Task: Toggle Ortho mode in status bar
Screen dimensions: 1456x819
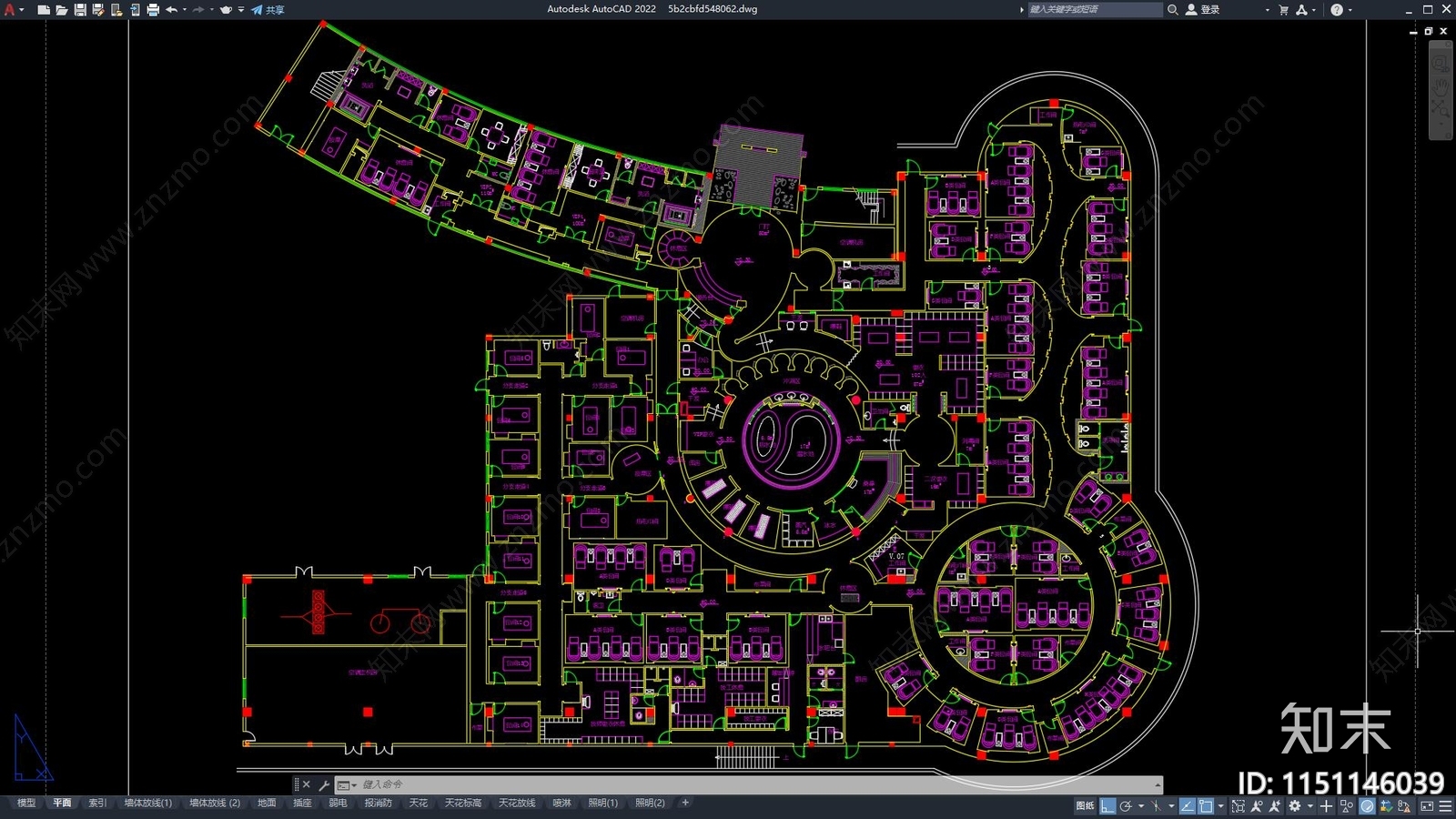Action: [1107, 805]
